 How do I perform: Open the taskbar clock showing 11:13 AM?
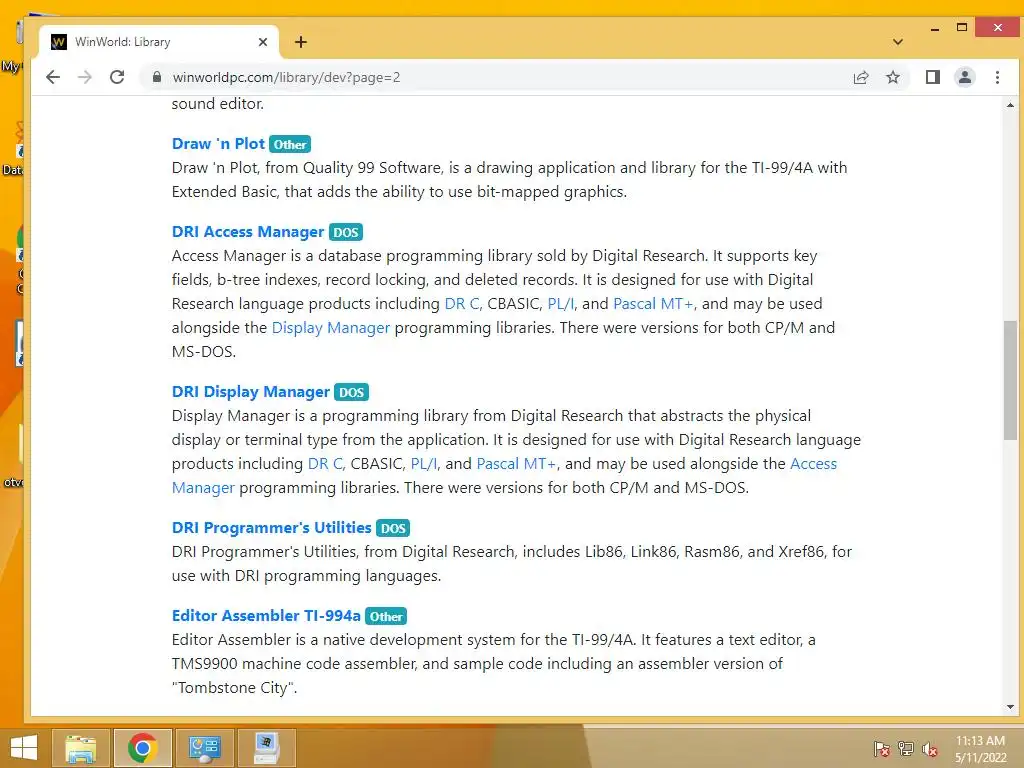pyautogui.click(x=980, y=748)
